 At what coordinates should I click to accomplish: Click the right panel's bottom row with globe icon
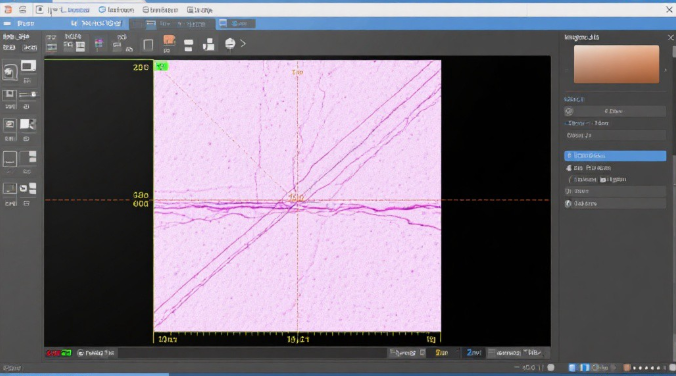point(615,204)
